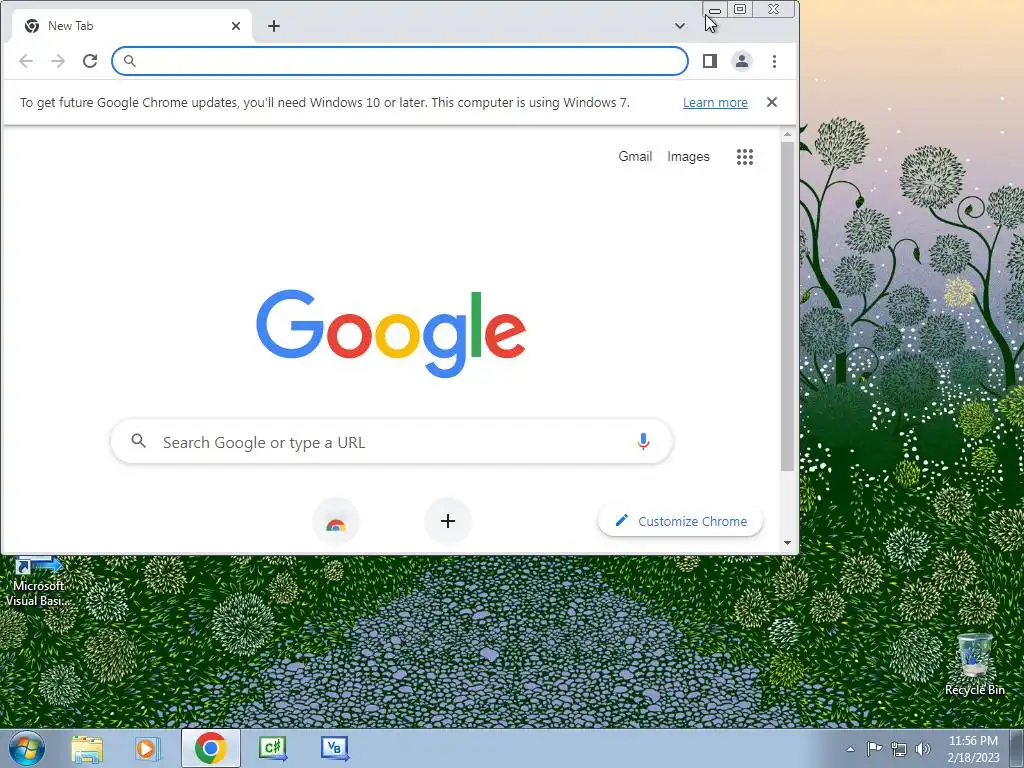Open the Chrome profile avatar
1024x768 pixels.
tap(742, 61)
